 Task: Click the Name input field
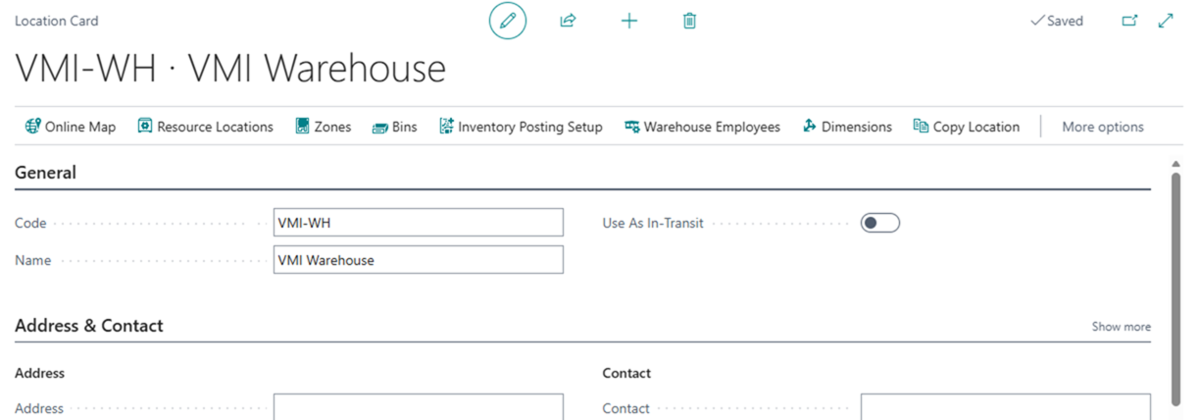click(418, 260)
